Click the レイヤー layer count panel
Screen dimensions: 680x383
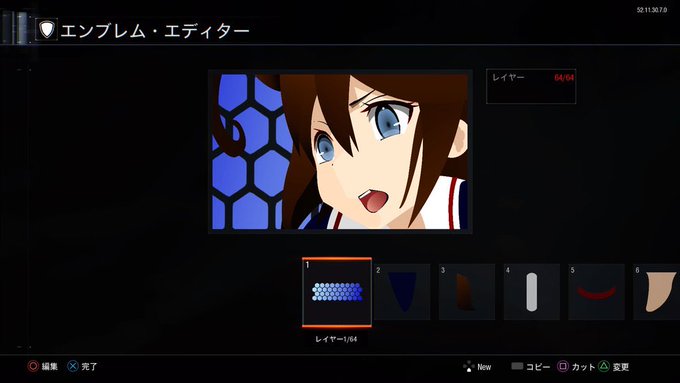(531, 86)
